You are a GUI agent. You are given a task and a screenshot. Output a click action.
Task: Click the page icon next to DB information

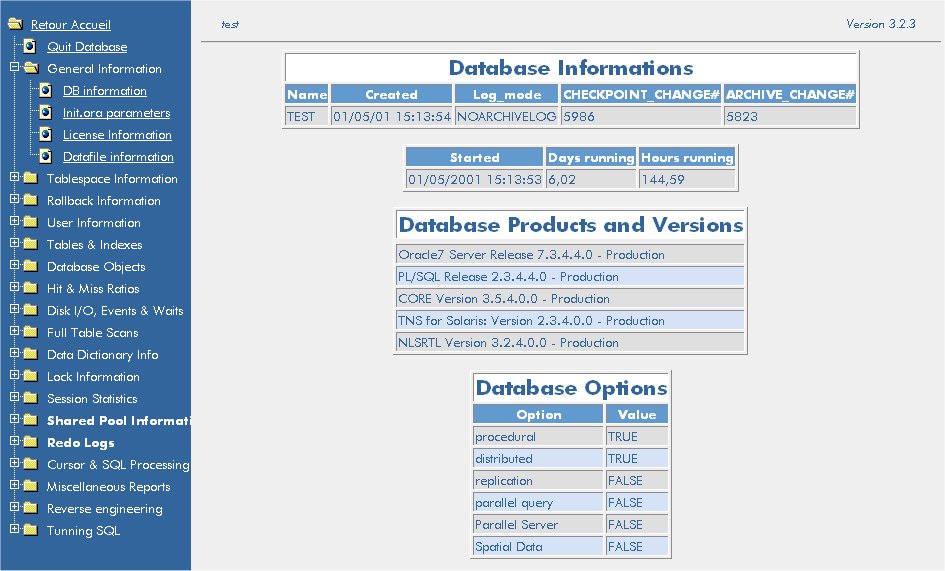(45, 91)
